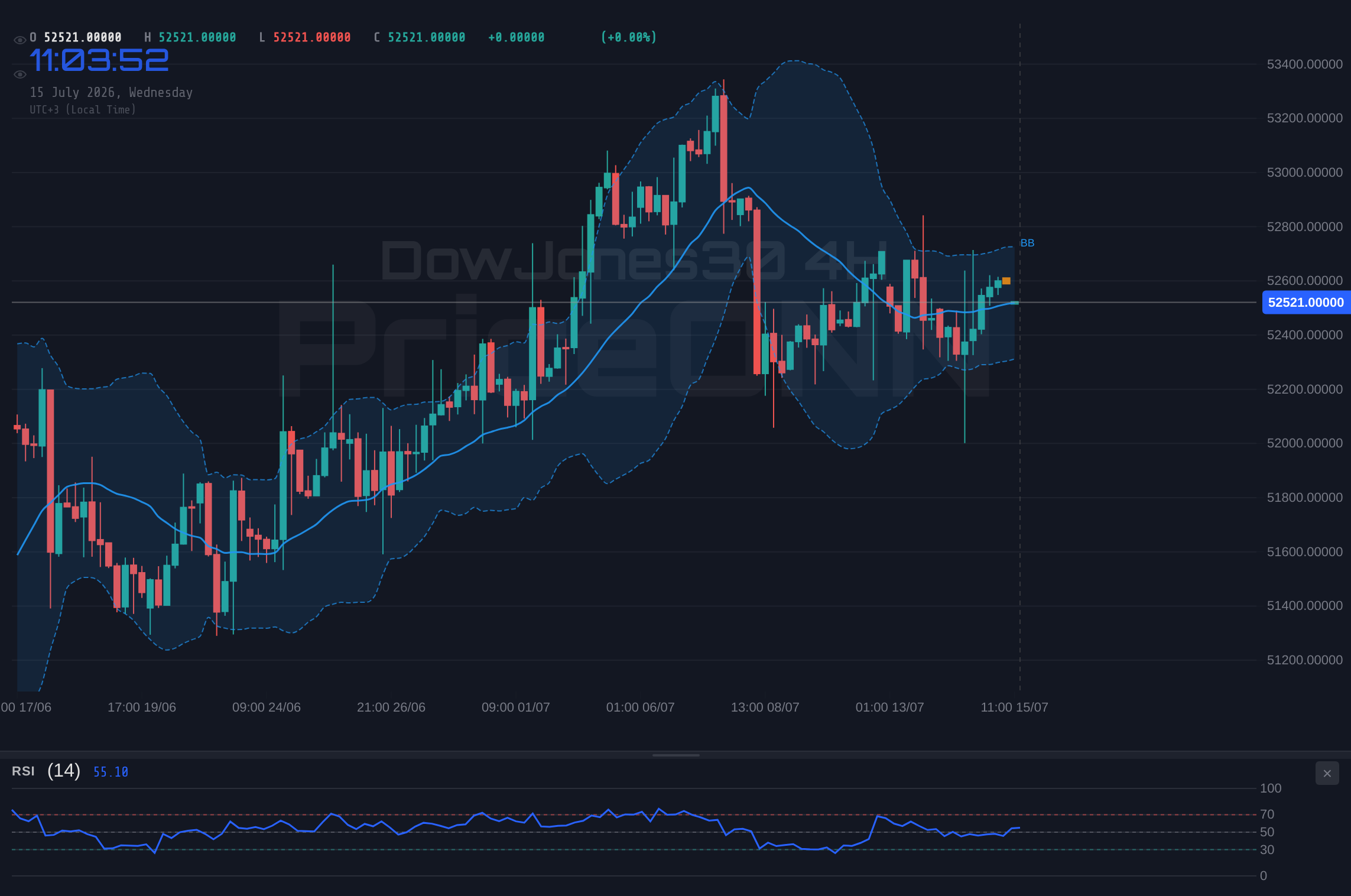Click the RSI period (14) setting

click(x=64, y=771)
